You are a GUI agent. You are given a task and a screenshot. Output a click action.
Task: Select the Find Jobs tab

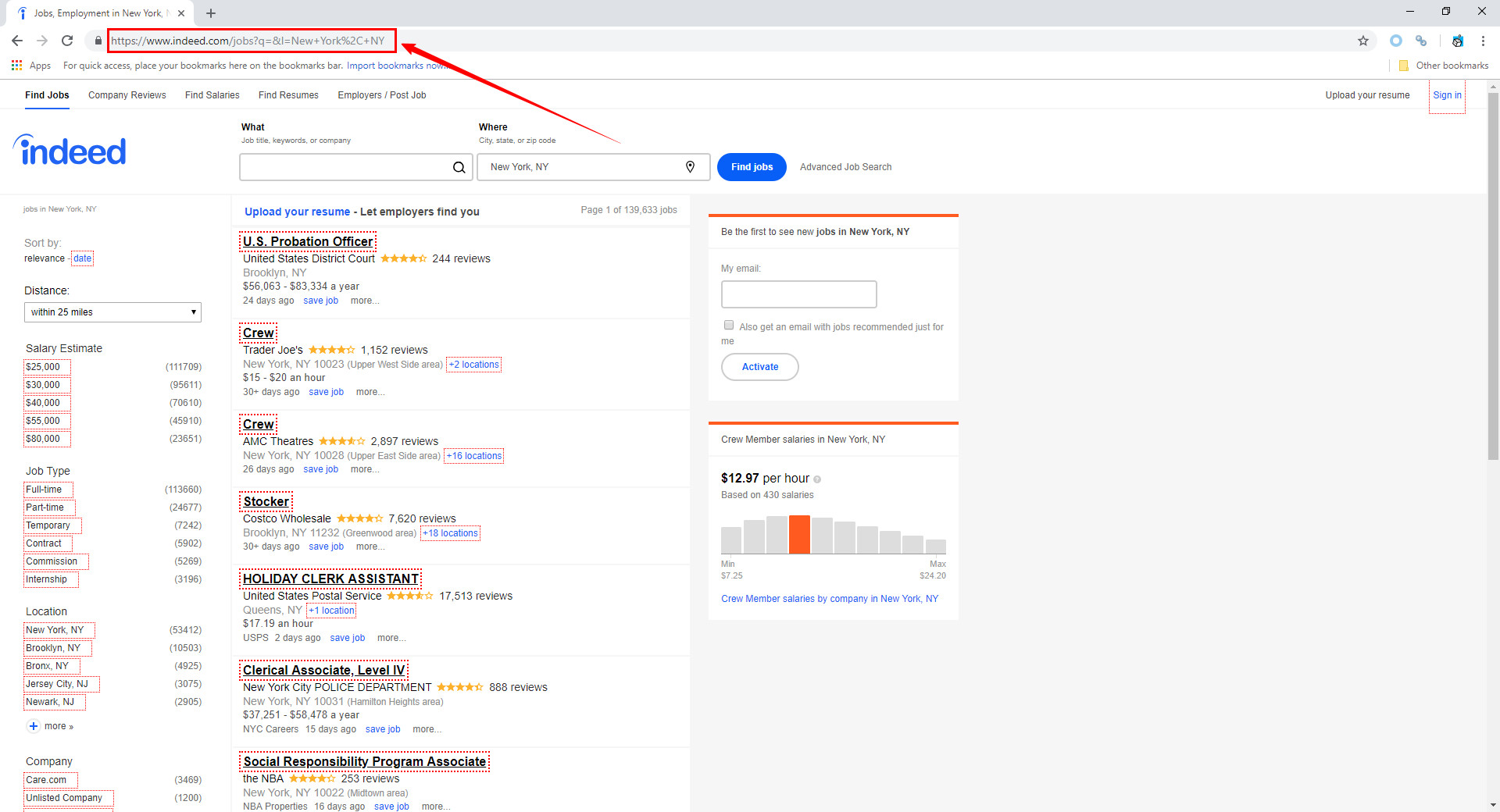pyautogui.click(x=47, y=95)
